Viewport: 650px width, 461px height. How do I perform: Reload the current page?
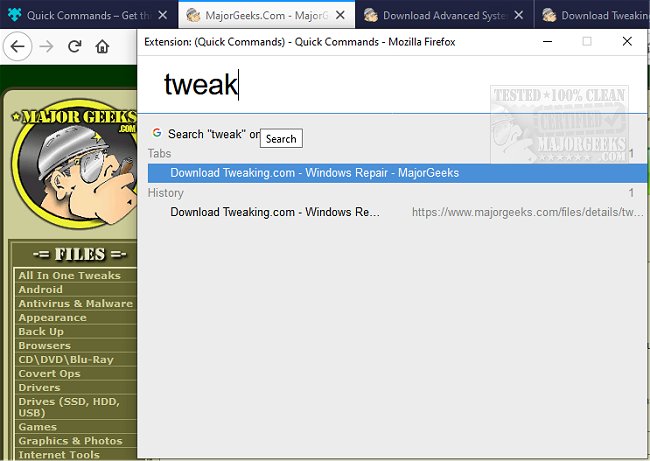point(75,46)
